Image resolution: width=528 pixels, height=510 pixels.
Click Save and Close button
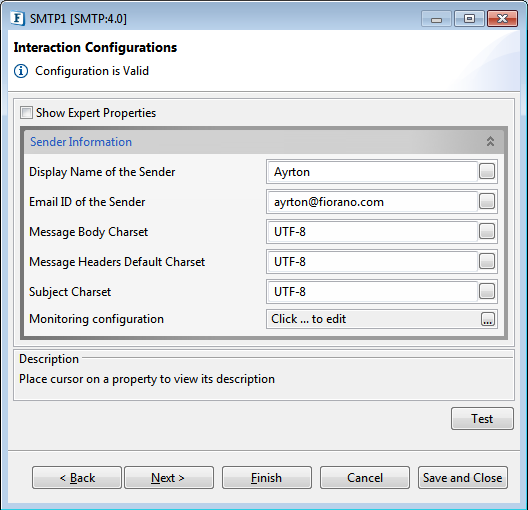coord(463,477)
